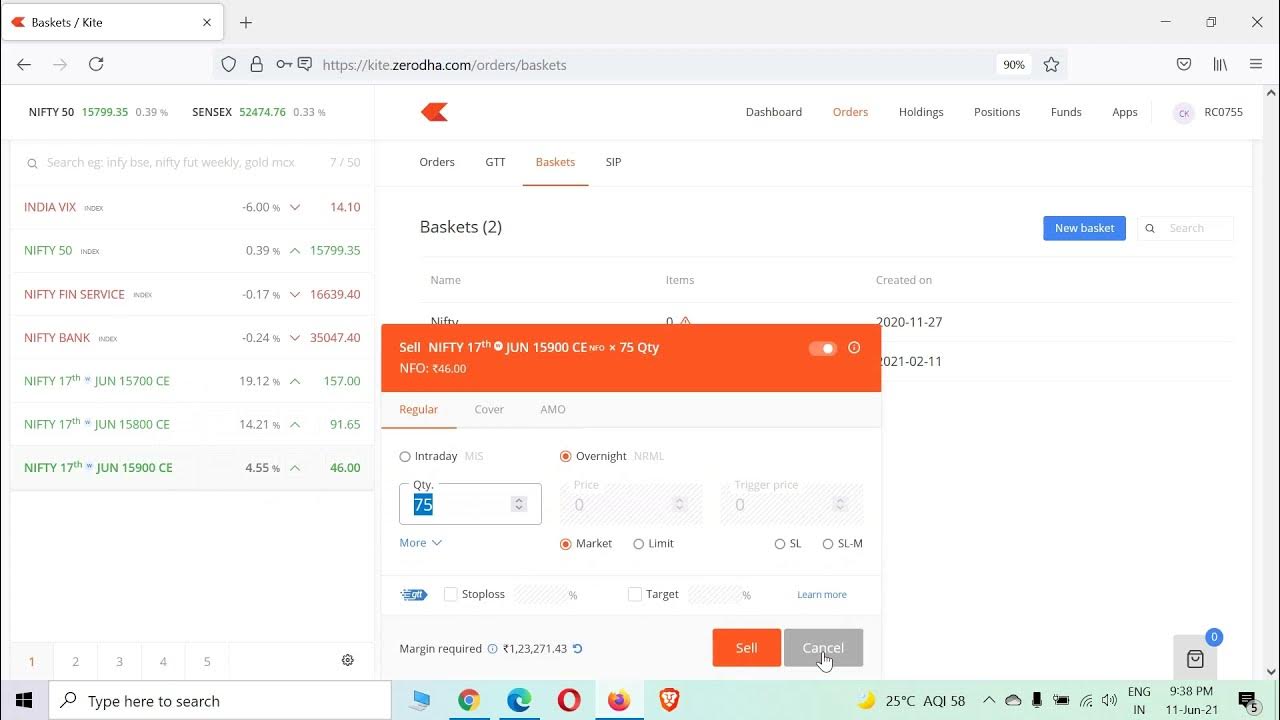
Task: Open Firefox application menu
Action: (1256, 64)
